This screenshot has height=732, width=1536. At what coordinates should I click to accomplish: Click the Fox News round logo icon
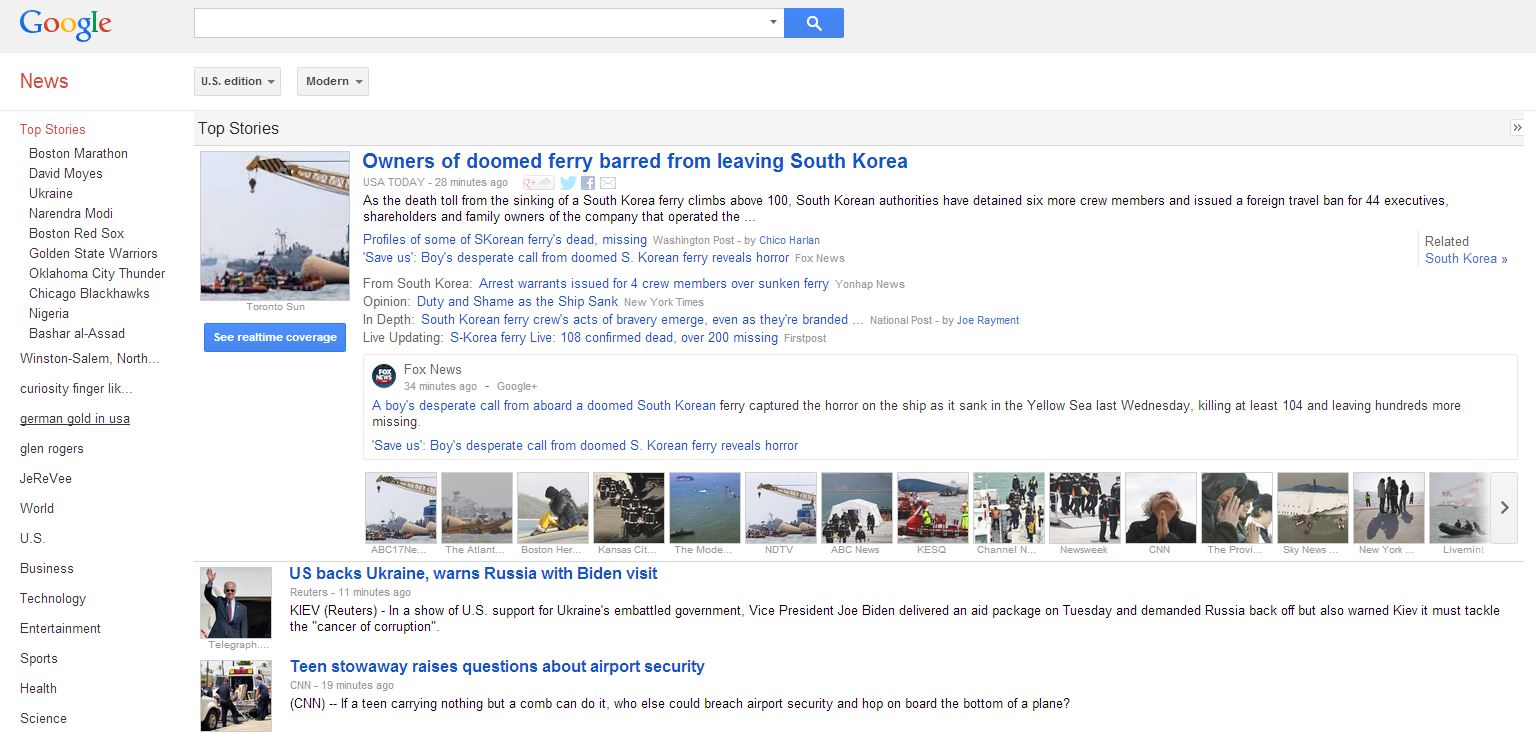coord(384,376)
